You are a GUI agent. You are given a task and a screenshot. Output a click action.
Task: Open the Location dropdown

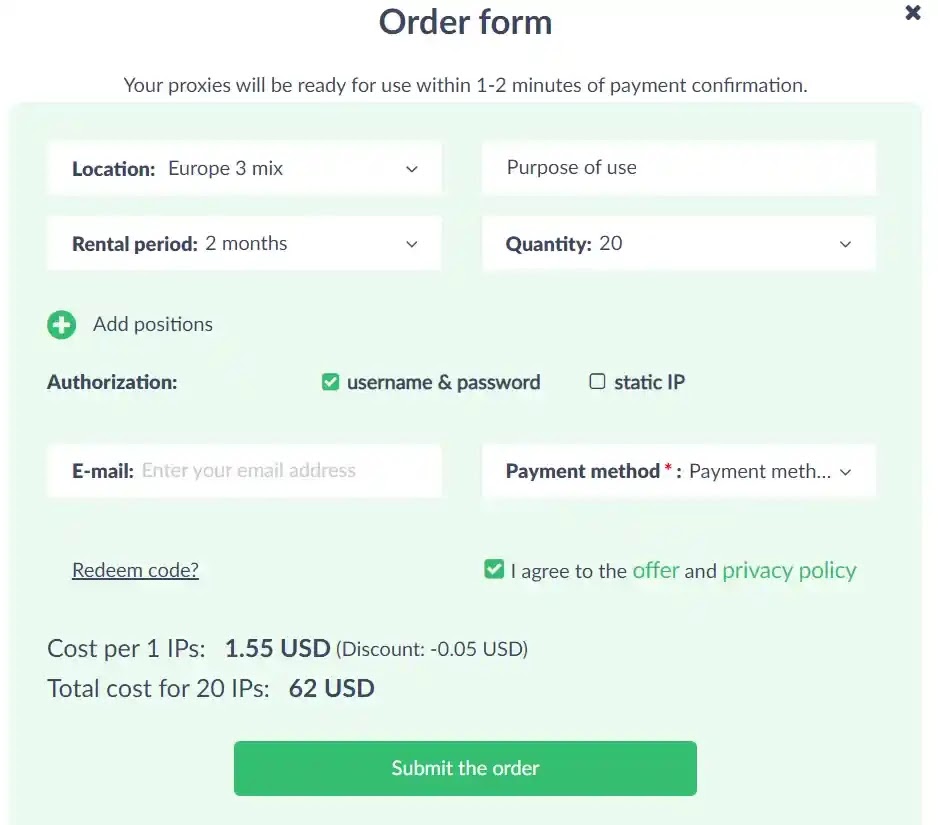pyautogui.click(x=244, y=168)
